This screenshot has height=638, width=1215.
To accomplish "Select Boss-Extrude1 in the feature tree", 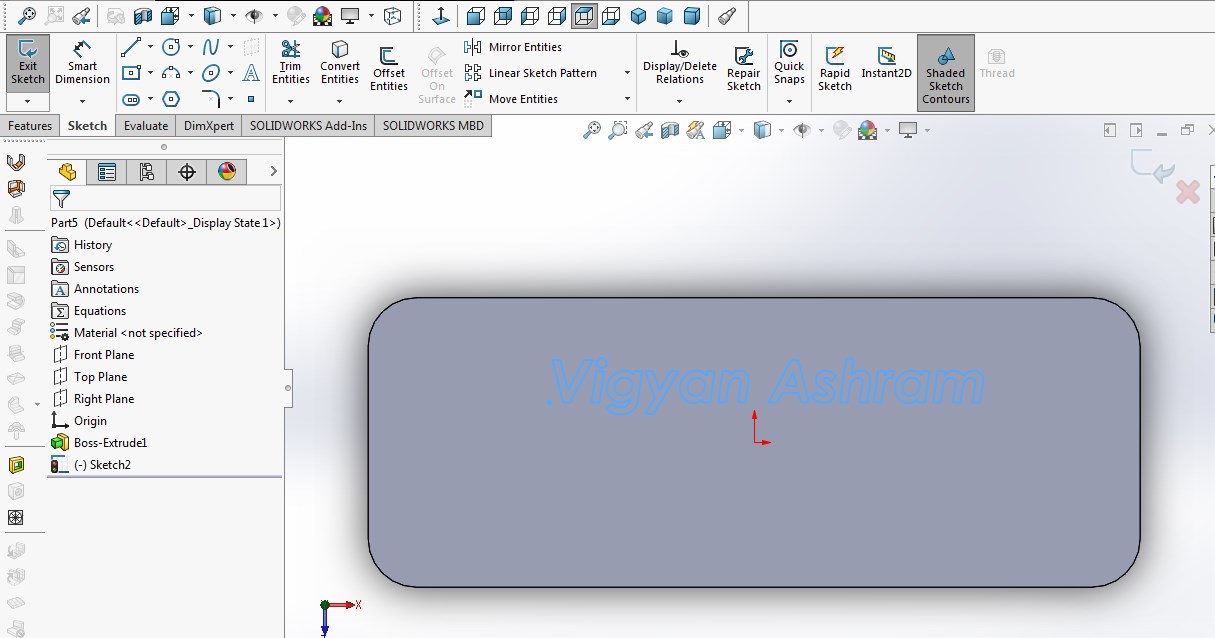I will (98, 443).
